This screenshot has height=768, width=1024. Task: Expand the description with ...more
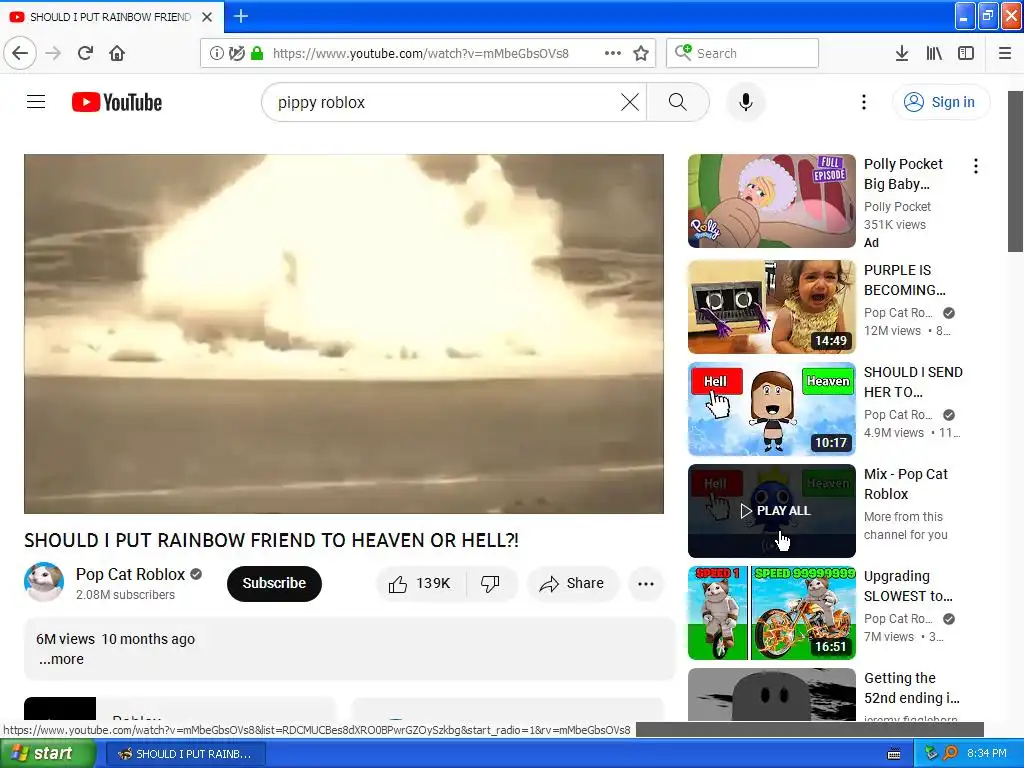[x=61, y=659]
